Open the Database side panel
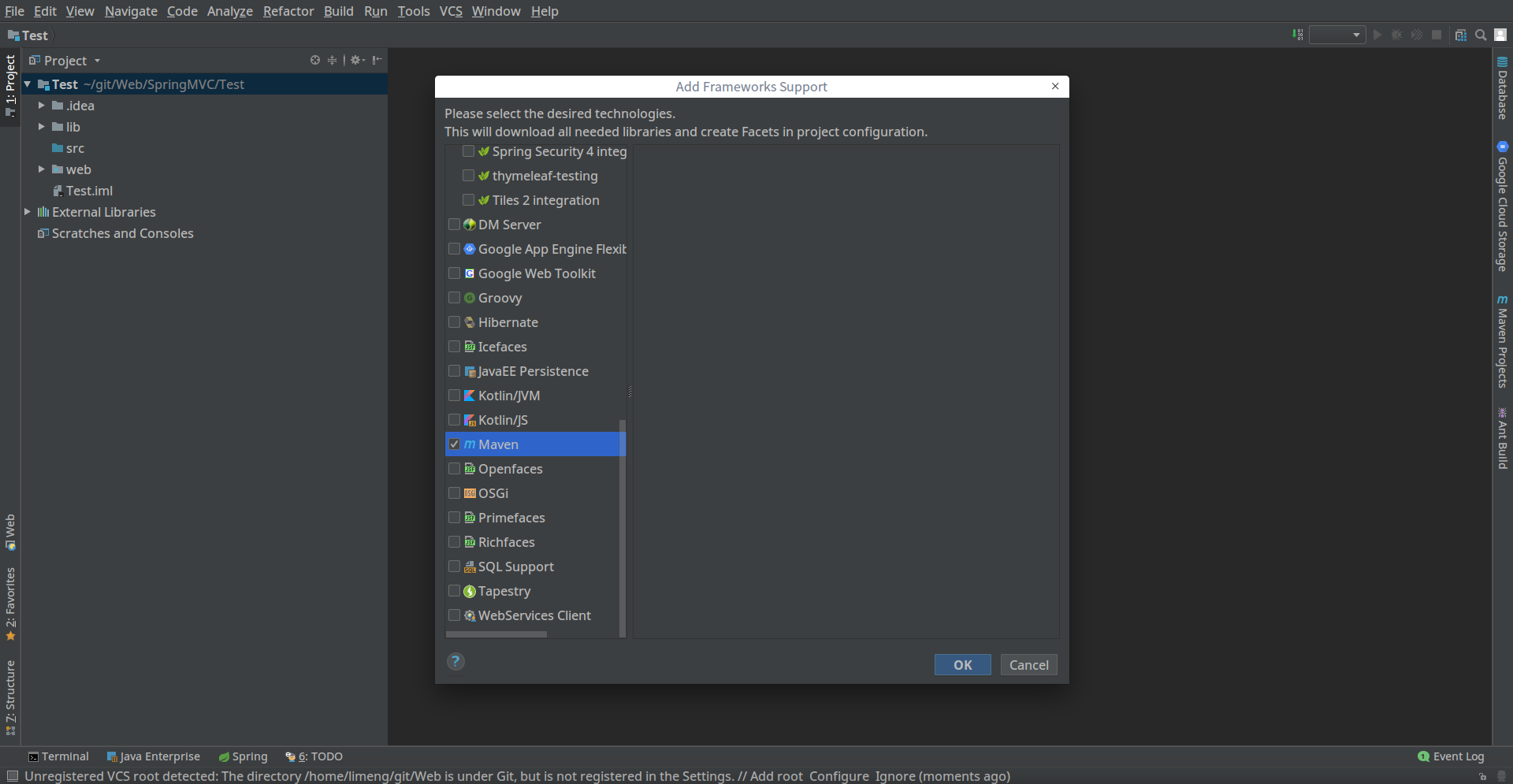 1502,88
